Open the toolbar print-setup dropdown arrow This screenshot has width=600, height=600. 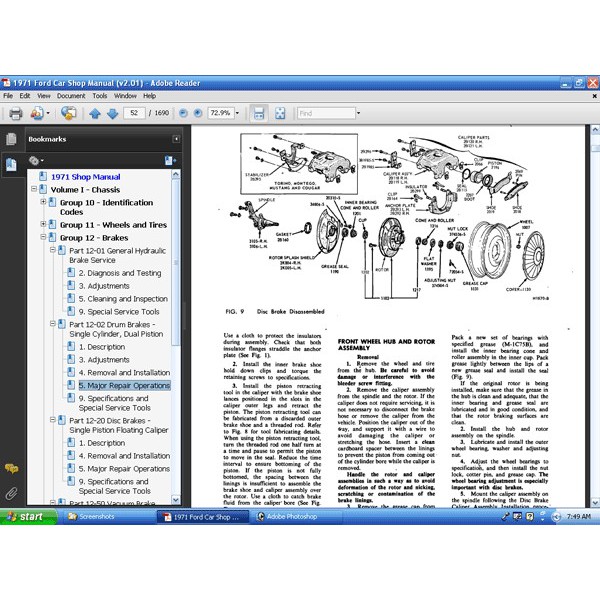pyautogui.click(x=48, y=113)
